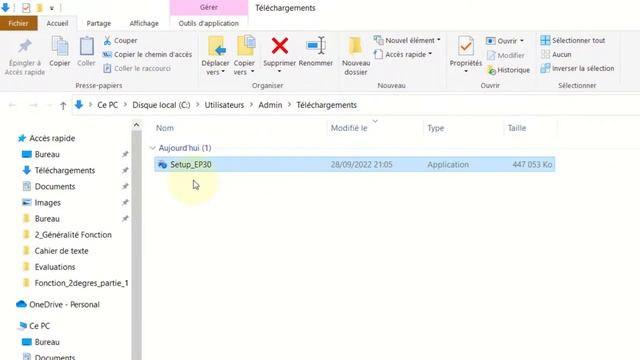
Task: Click the Modifier button
Action: 505,55
